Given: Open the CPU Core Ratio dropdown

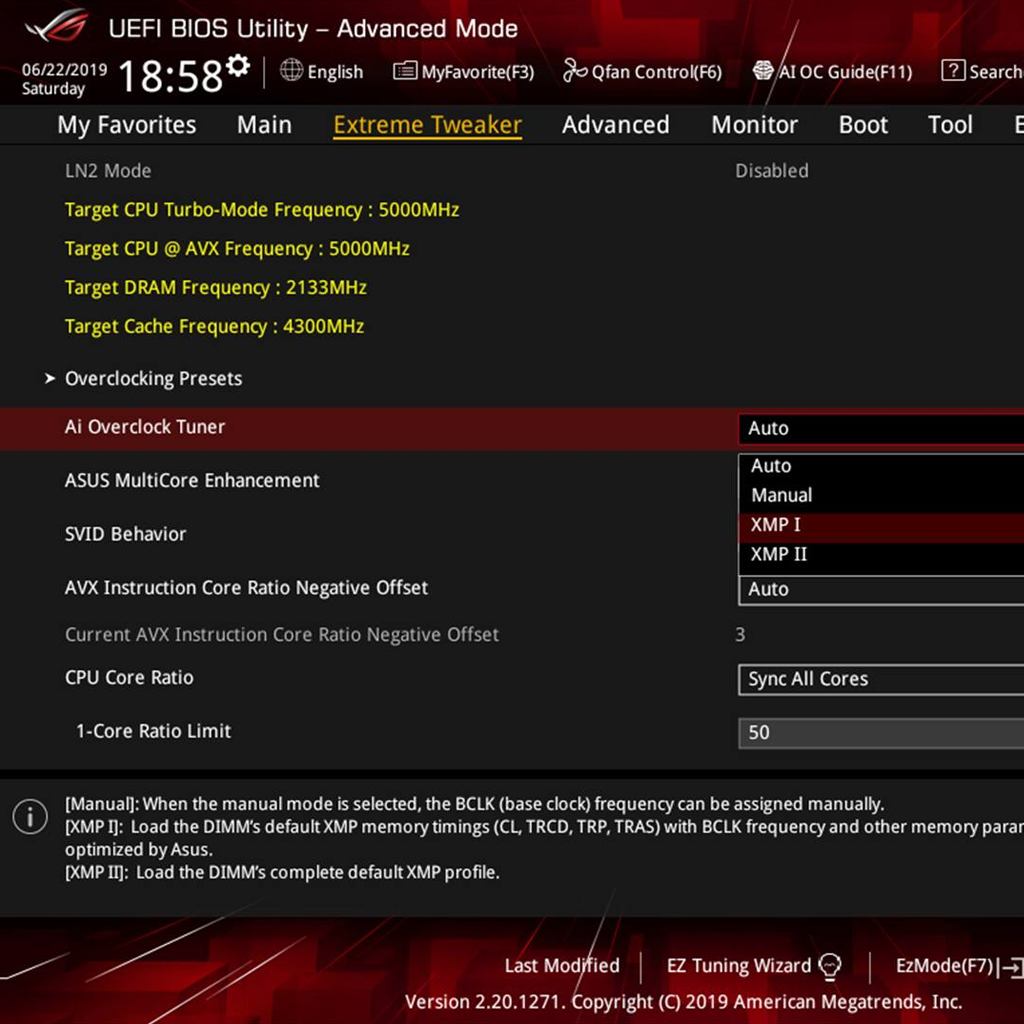Looking at the screenshot, I should click(x=880, y=679).
